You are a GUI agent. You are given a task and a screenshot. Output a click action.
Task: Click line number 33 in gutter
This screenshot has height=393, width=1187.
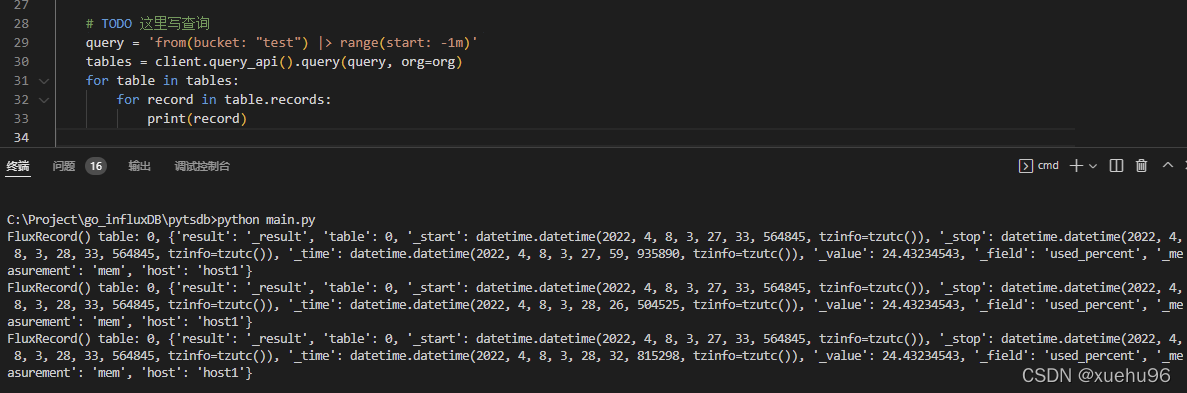(x=21, y=119)
